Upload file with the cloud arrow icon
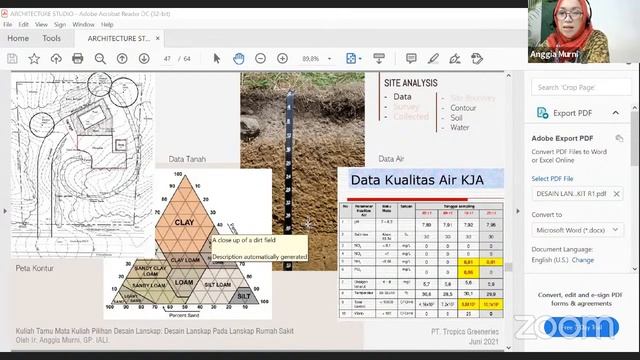The width and height of the screenshot is (640, 360). (56, 59)
